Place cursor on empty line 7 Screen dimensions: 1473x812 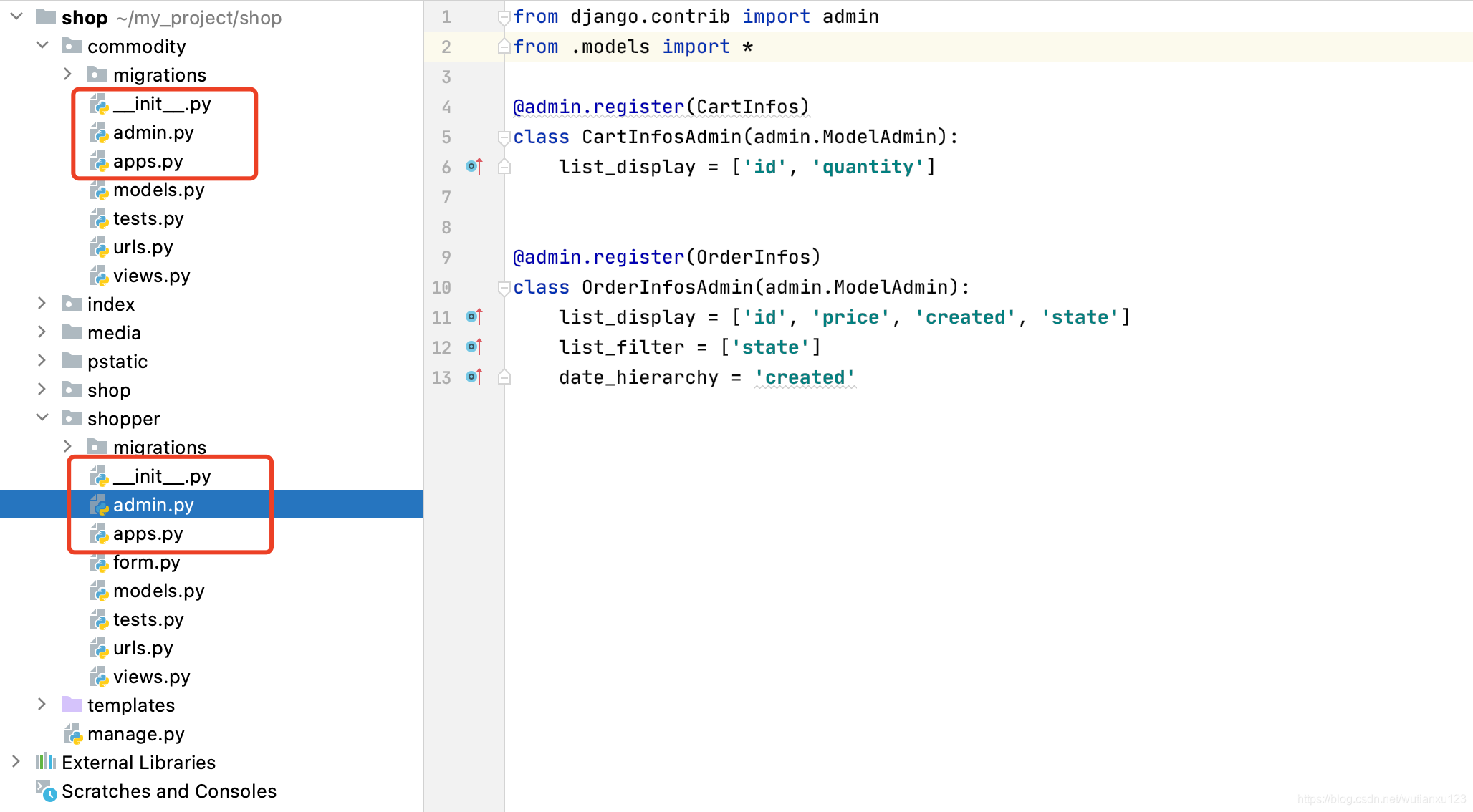[989, 197]
